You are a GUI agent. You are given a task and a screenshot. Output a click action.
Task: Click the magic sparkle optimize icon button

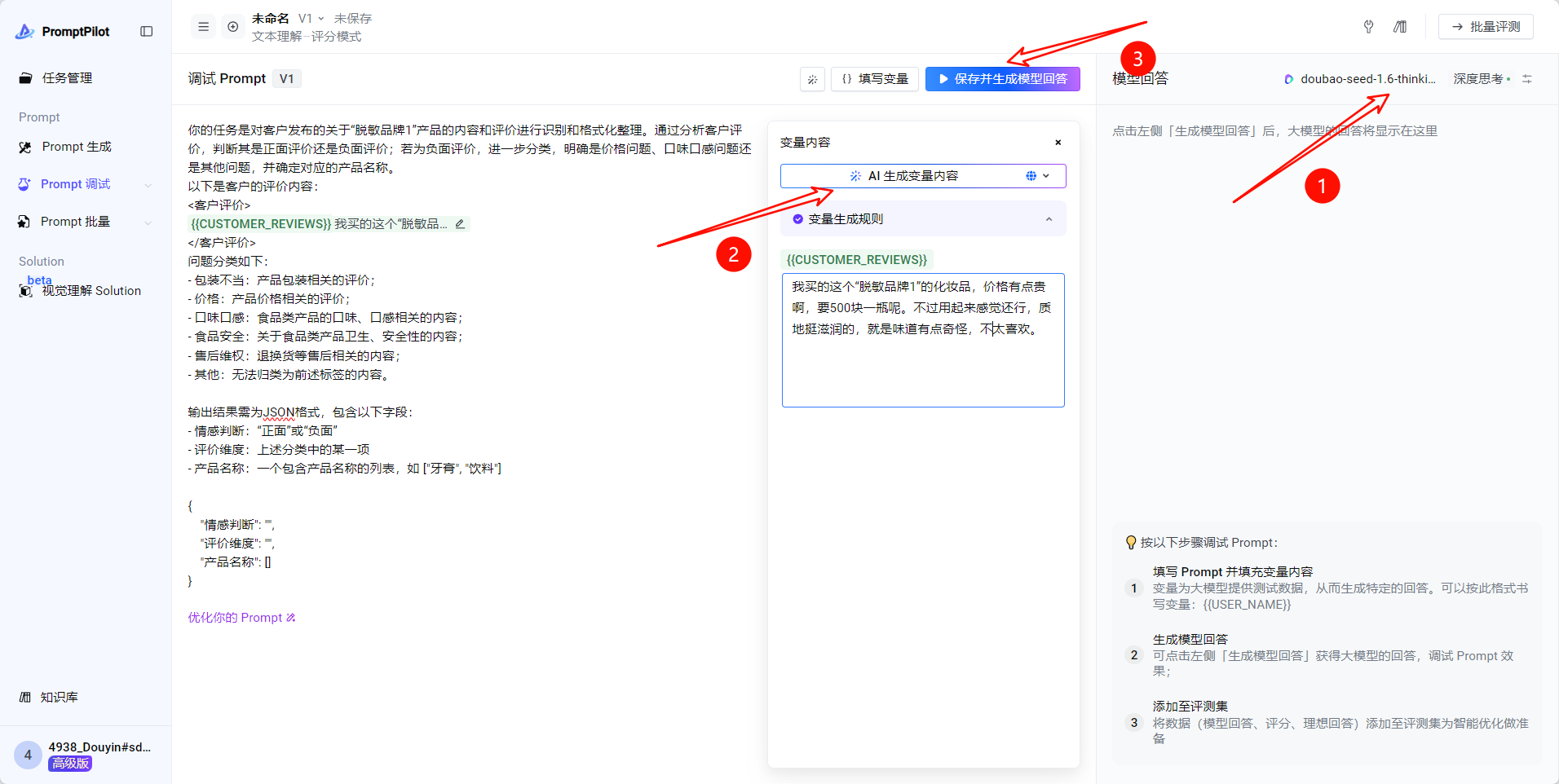coord(812,79)
